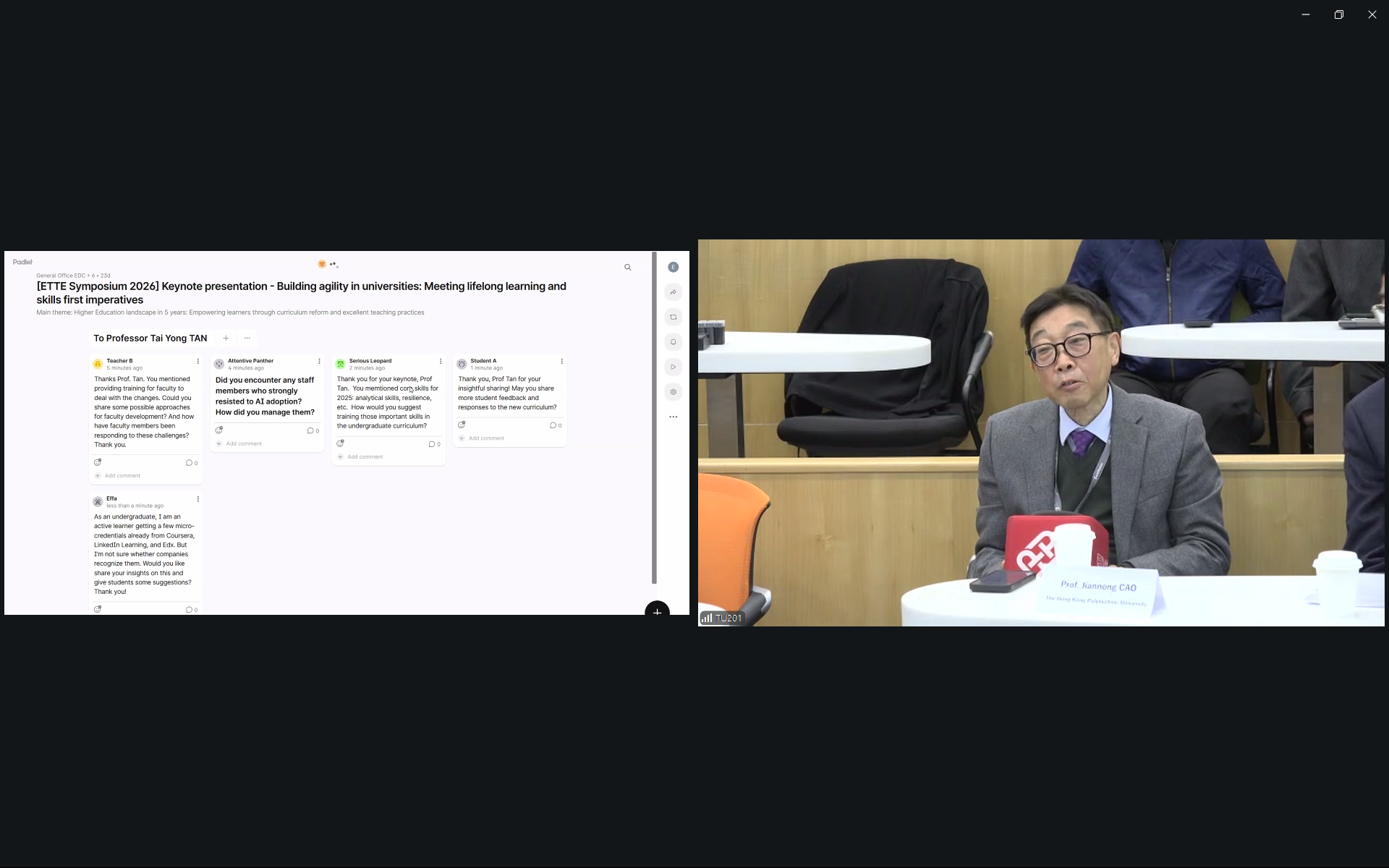Click the user avatar E icon

(x=673, y=267)
